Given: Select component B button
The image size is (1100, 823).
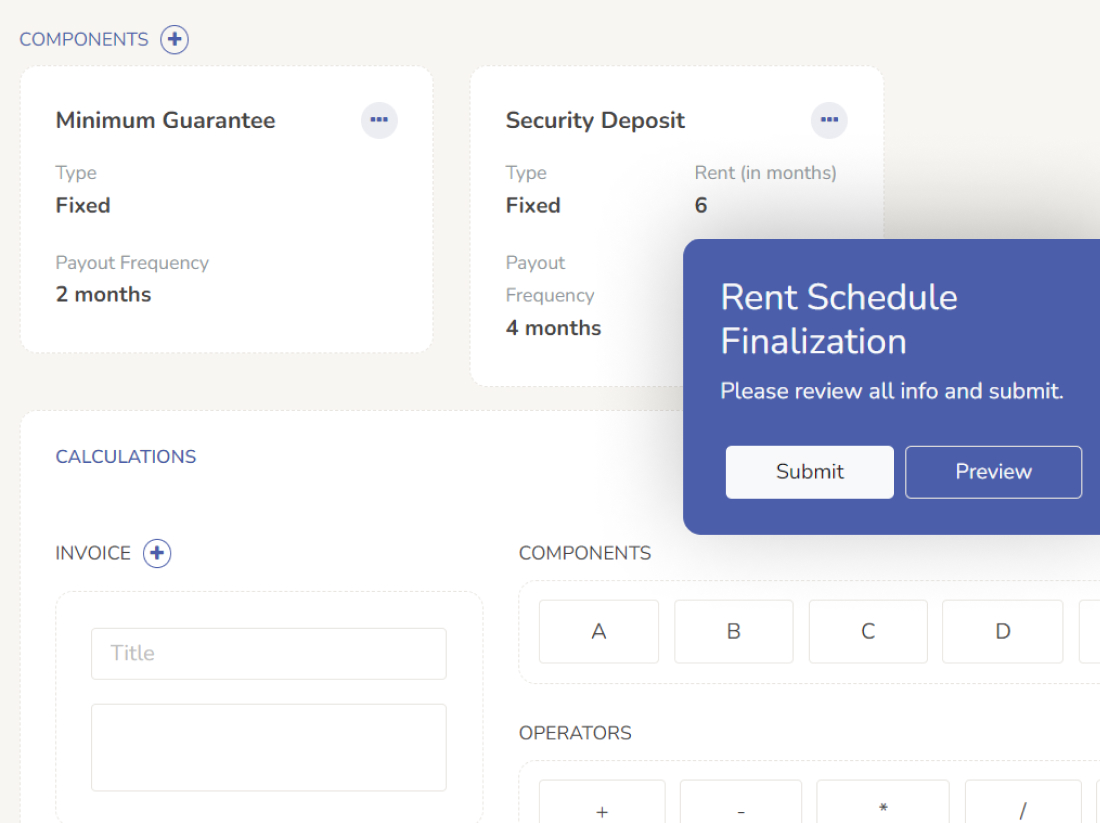Looking at the screenshot, I should (x=733, y=632).
